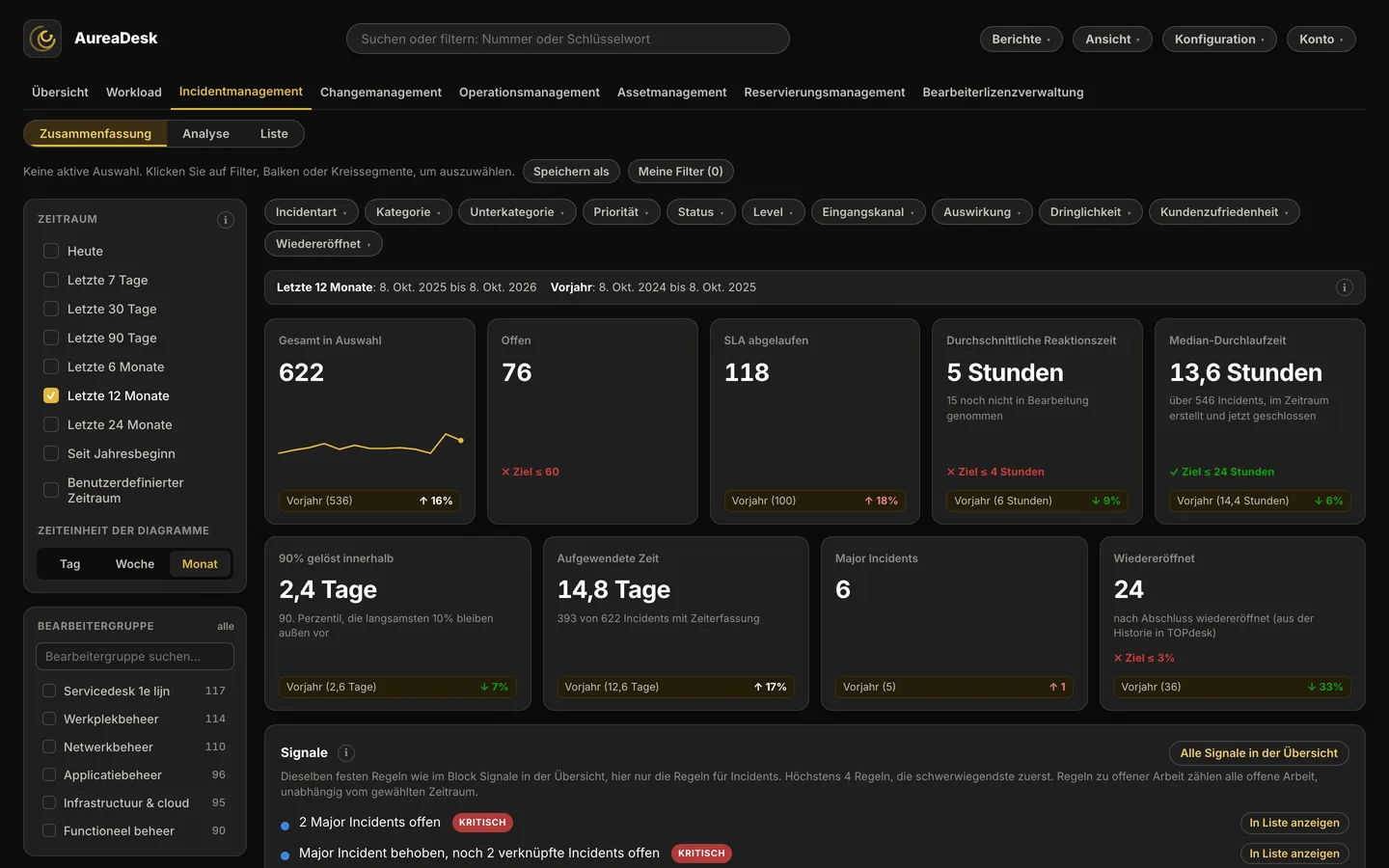1389x868 pixels.
Task: Tick the Heute checkbox
Action: [51, 251]
